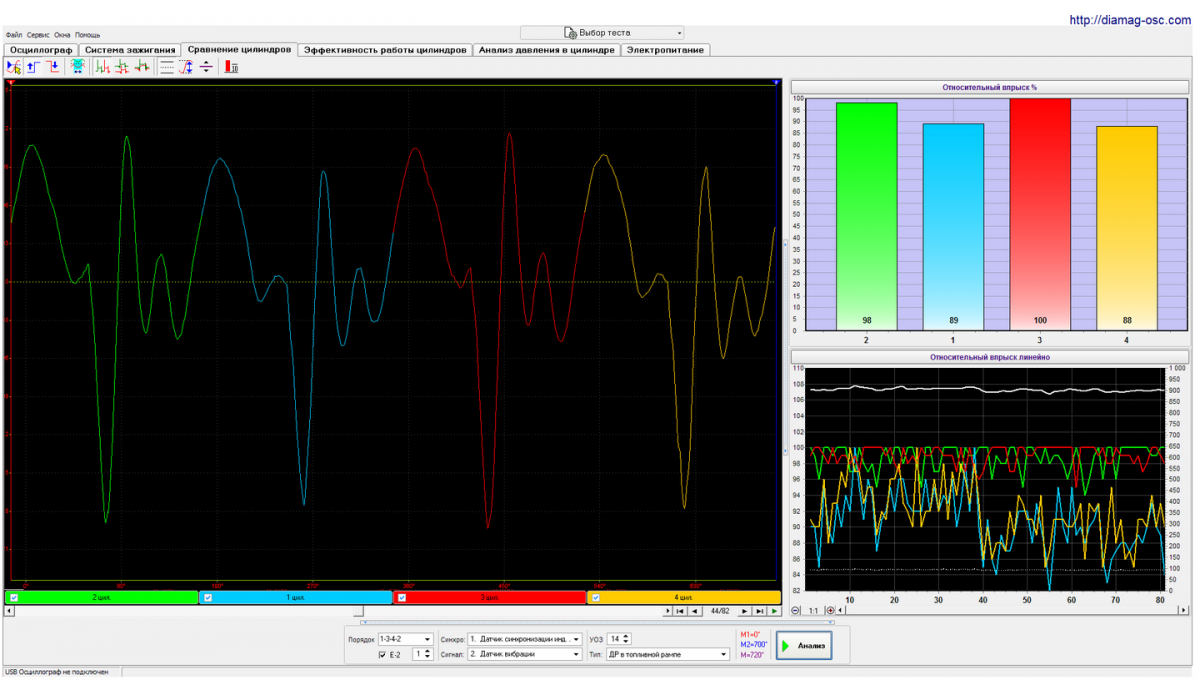Viewport: 1200px width, 680px height.
Task: Uncheck the green cylinder 2 checkbox
Action: pyautogui.click(x=14, y=598)
